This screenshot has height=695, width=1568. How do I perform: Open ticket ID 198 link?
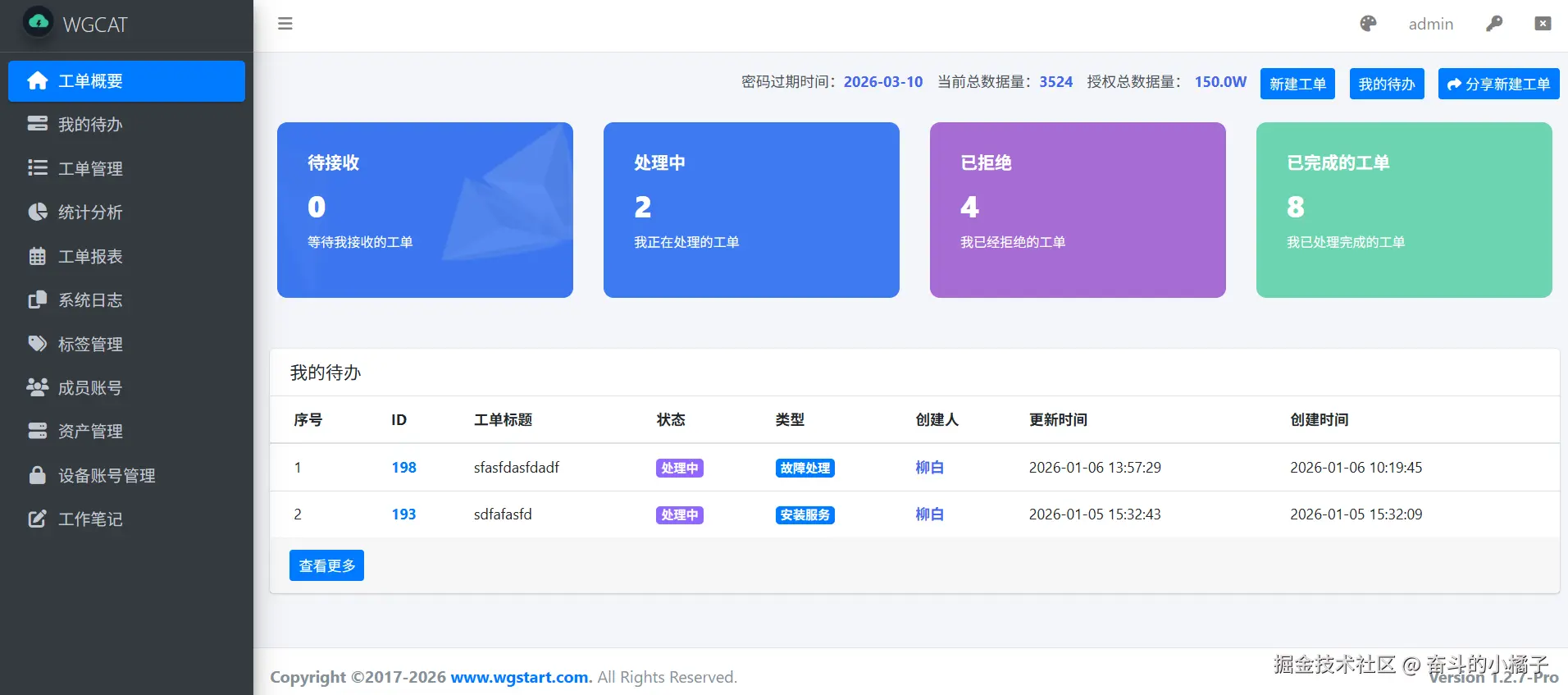[x=403, y=468]
